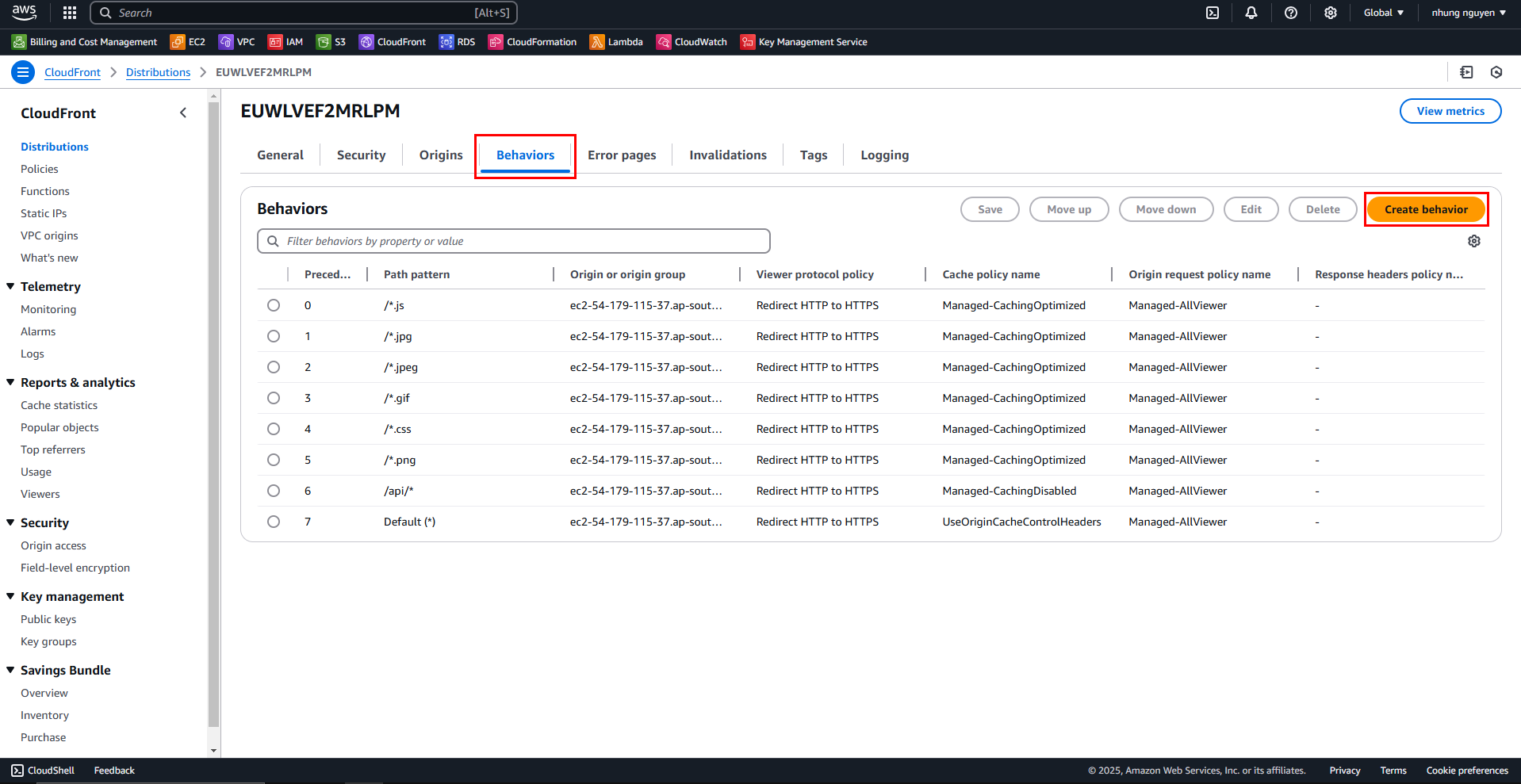Screen dimensions: 1521x784
Task: Select the behavior row /*.png
Action: pos(274,460)
